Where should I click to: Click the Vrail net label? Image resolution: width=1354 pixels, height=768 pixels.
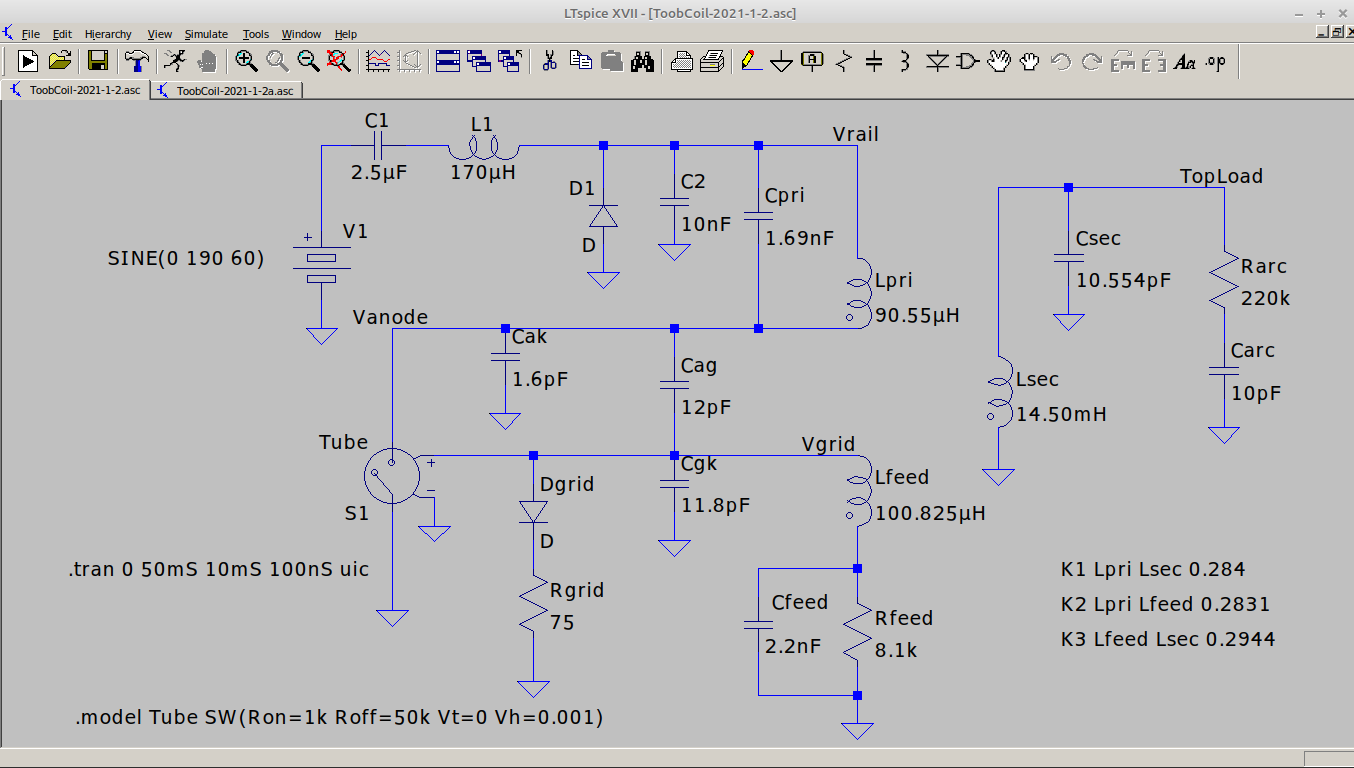[856, 134]
